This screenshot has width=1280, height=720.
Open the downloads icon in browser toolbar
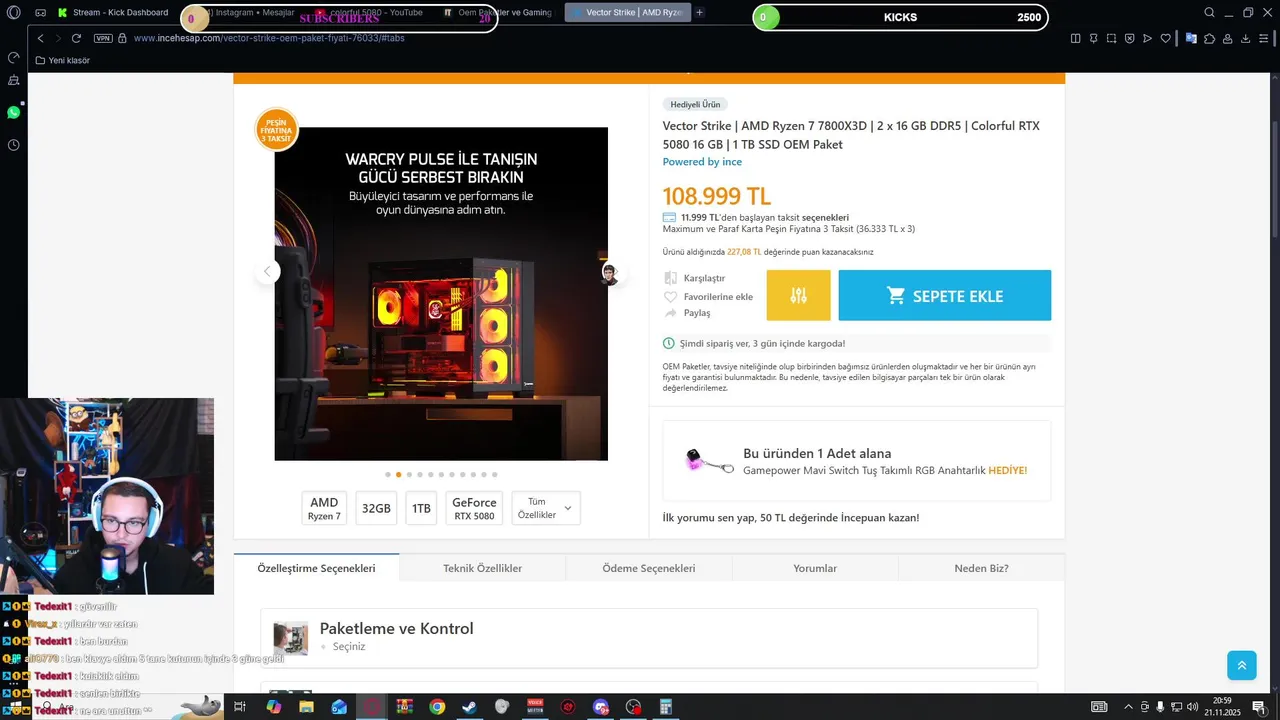coord(1245,38)
